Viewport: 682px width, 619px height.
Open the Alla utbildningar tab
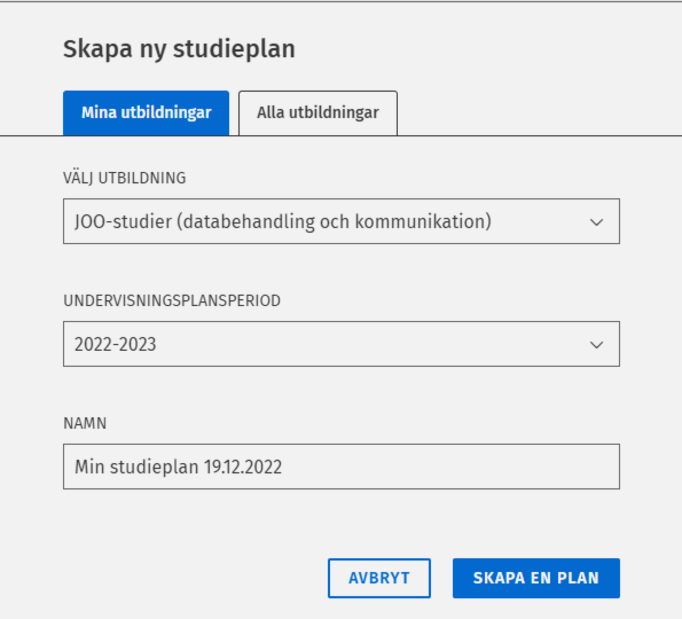pyautogui.click(x=318, y=113)
